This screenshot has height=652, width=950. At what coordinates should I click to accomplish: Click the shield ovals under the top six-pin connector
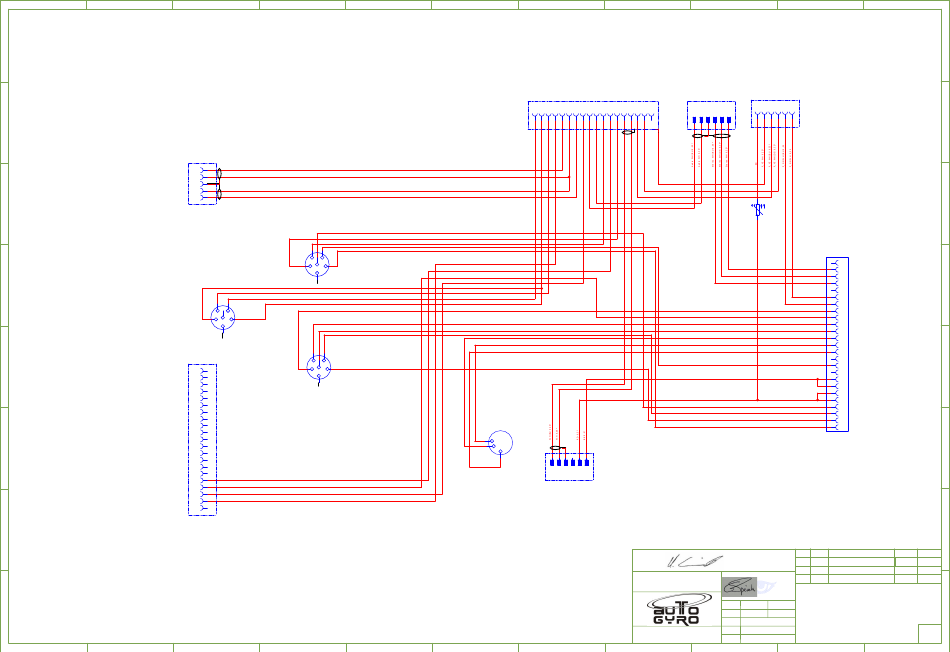(x=711, y=136)
